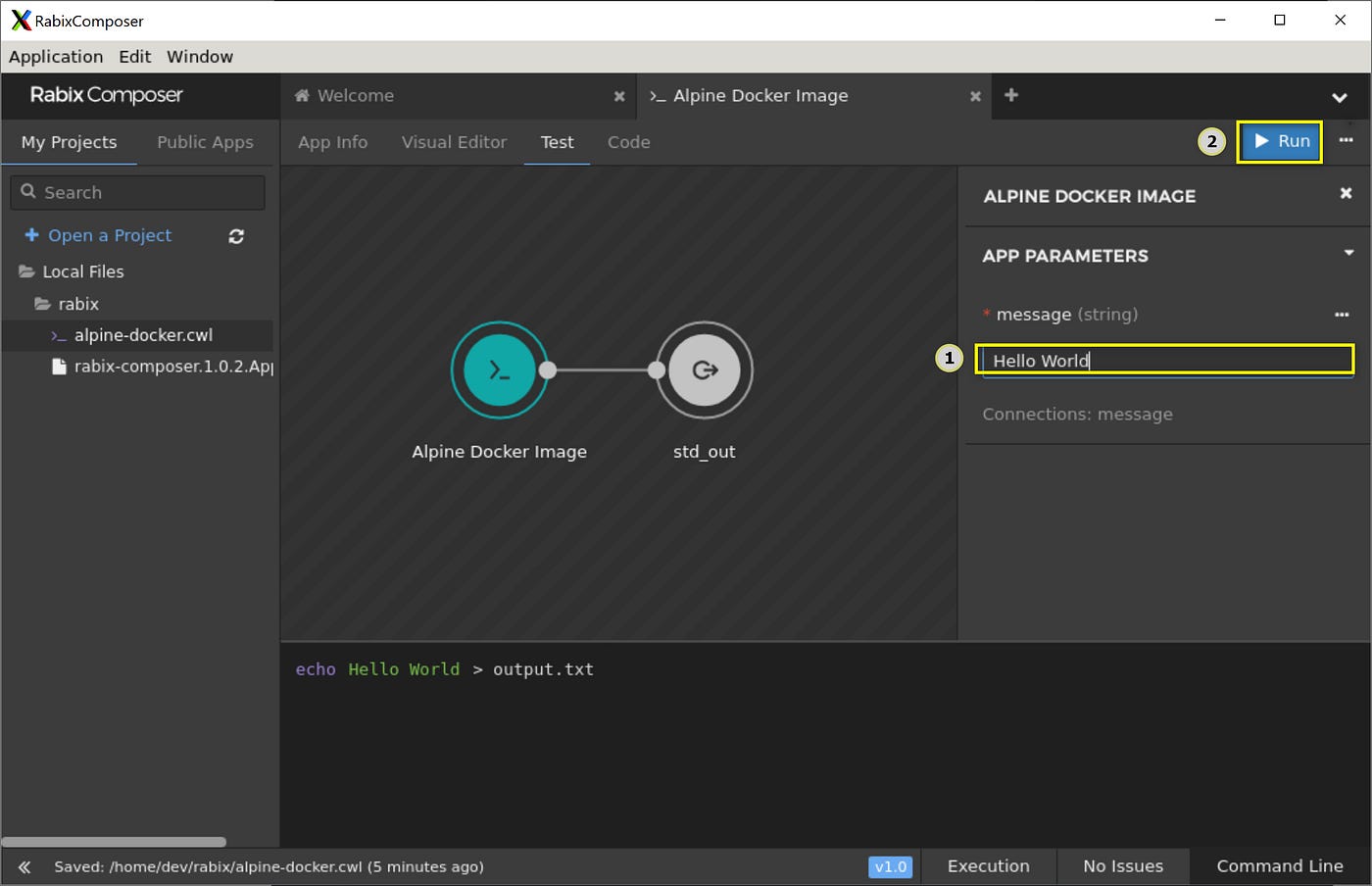Viewport: 1372px width, 886px height.
Task: Click the message string input field
Action: tap(1167, 361)
